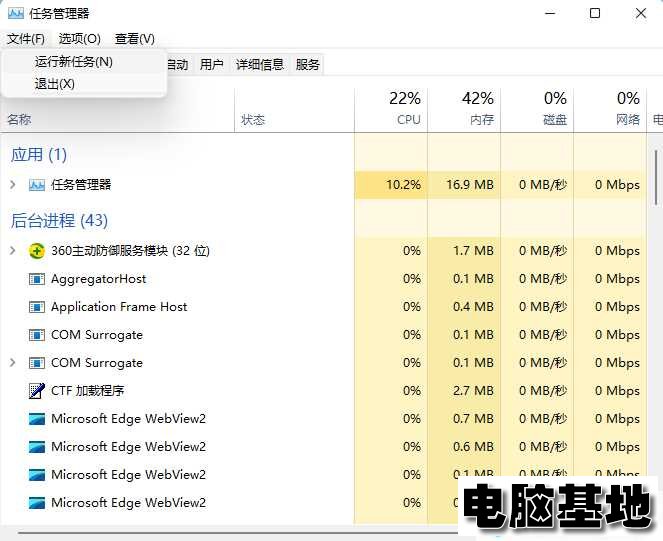The image size is (663, 541).
Task: Select the CTF 加载程序 process name
Action: point(88,391)
